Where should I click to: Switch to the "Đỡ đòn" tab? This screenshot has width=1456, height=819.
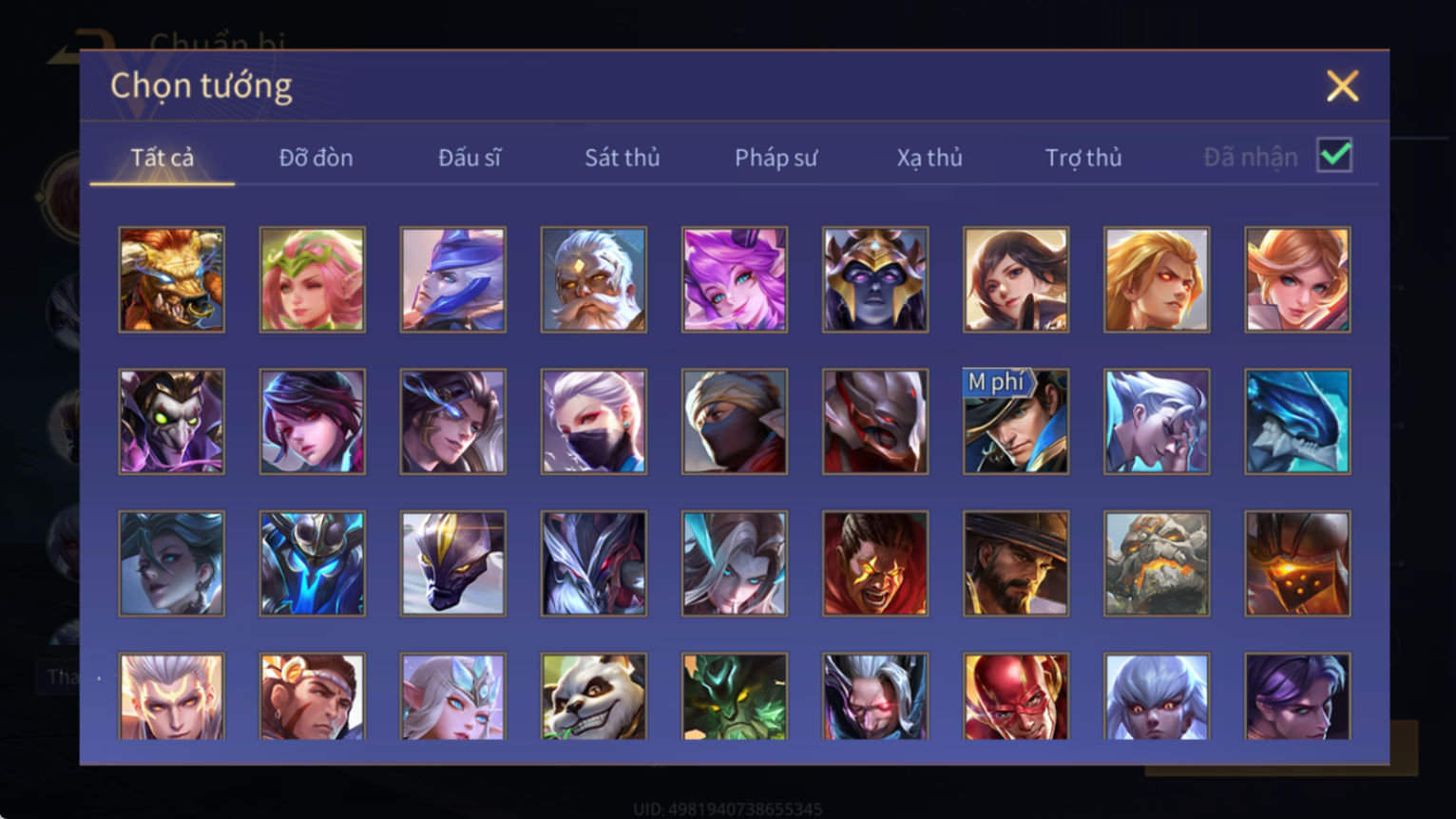click(316, 158)
